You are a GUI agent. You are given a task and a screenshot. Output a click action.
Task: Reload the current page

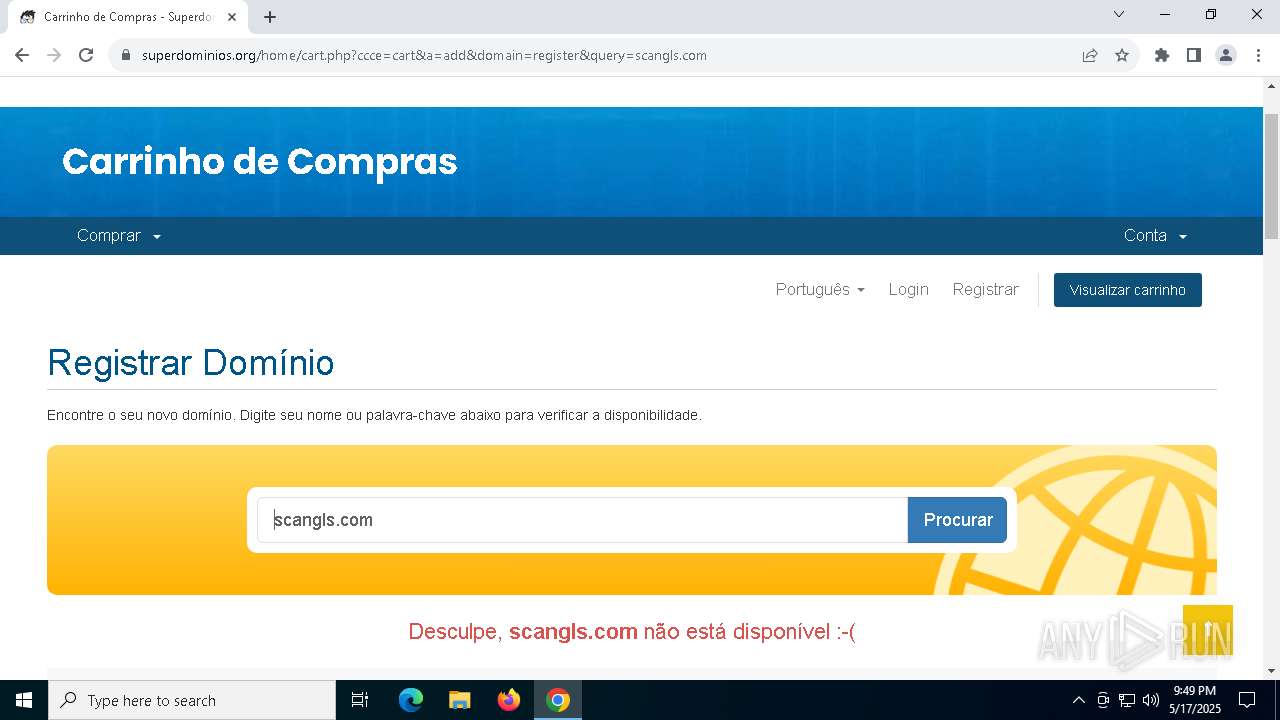tap(86, 55)
